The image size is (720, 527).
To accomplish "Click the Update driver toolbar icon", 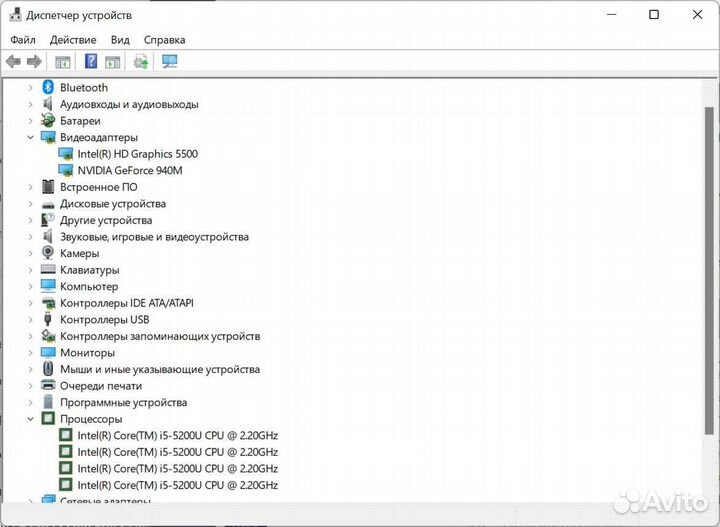I will [141, 62].
